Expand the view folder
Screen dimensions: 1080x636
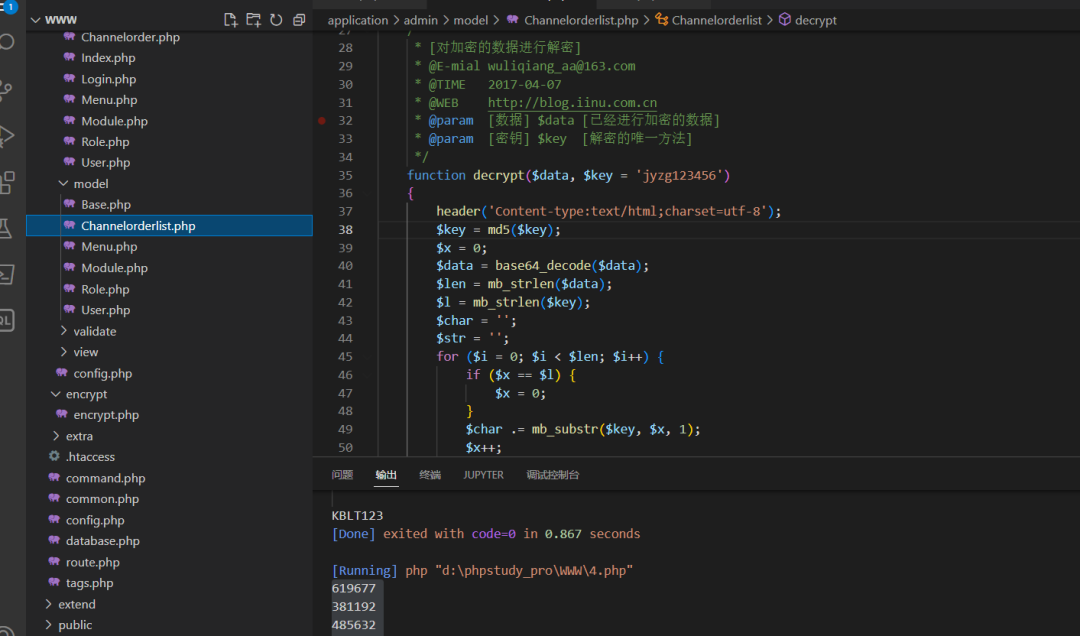coord(63,351)
